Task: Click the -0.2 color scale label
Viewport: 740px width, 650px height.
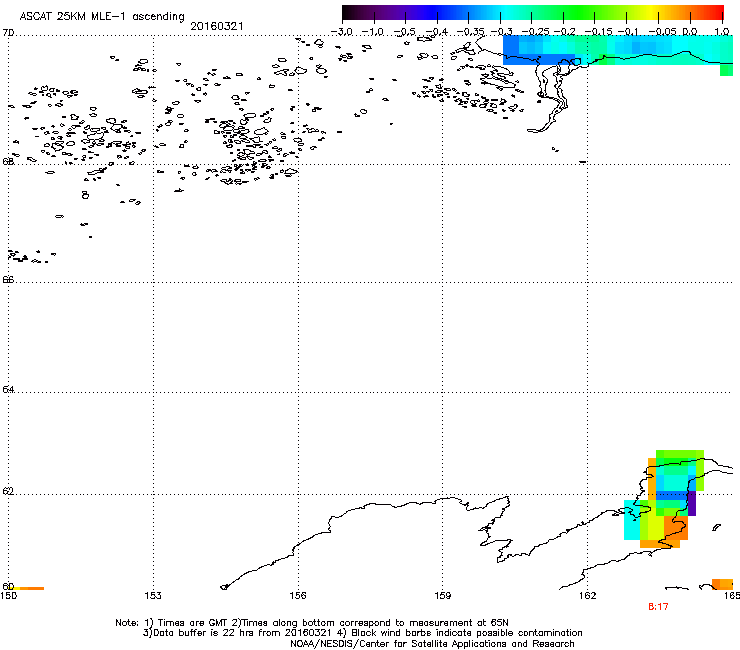Action: pos(564,32)
